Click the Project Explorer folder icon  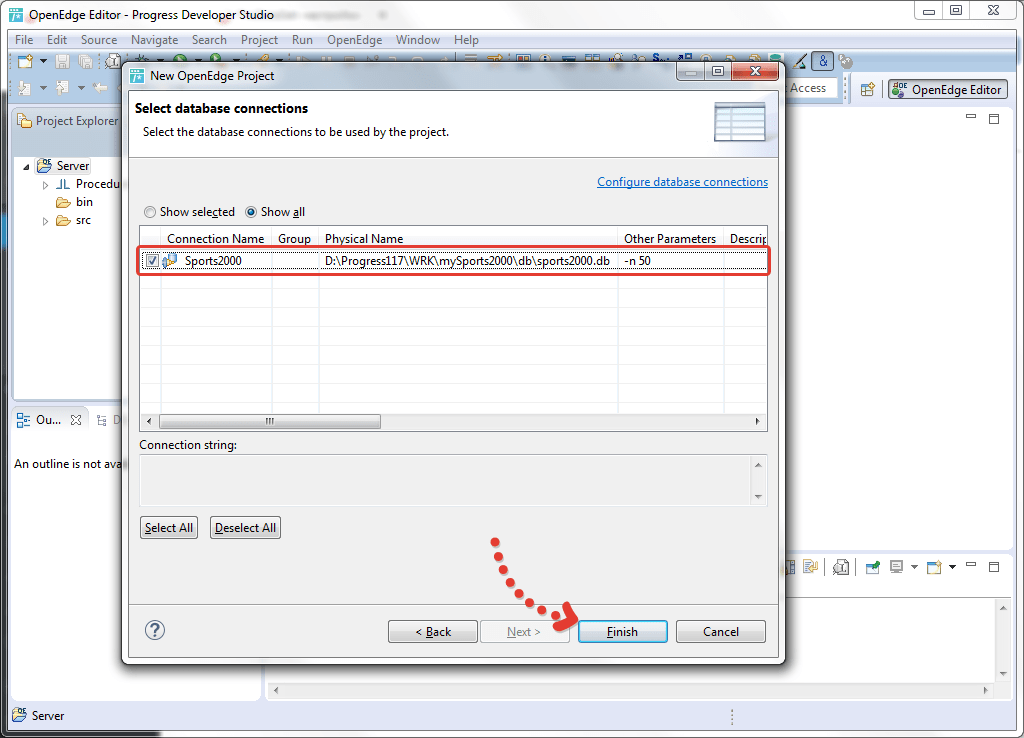(24, 121)
